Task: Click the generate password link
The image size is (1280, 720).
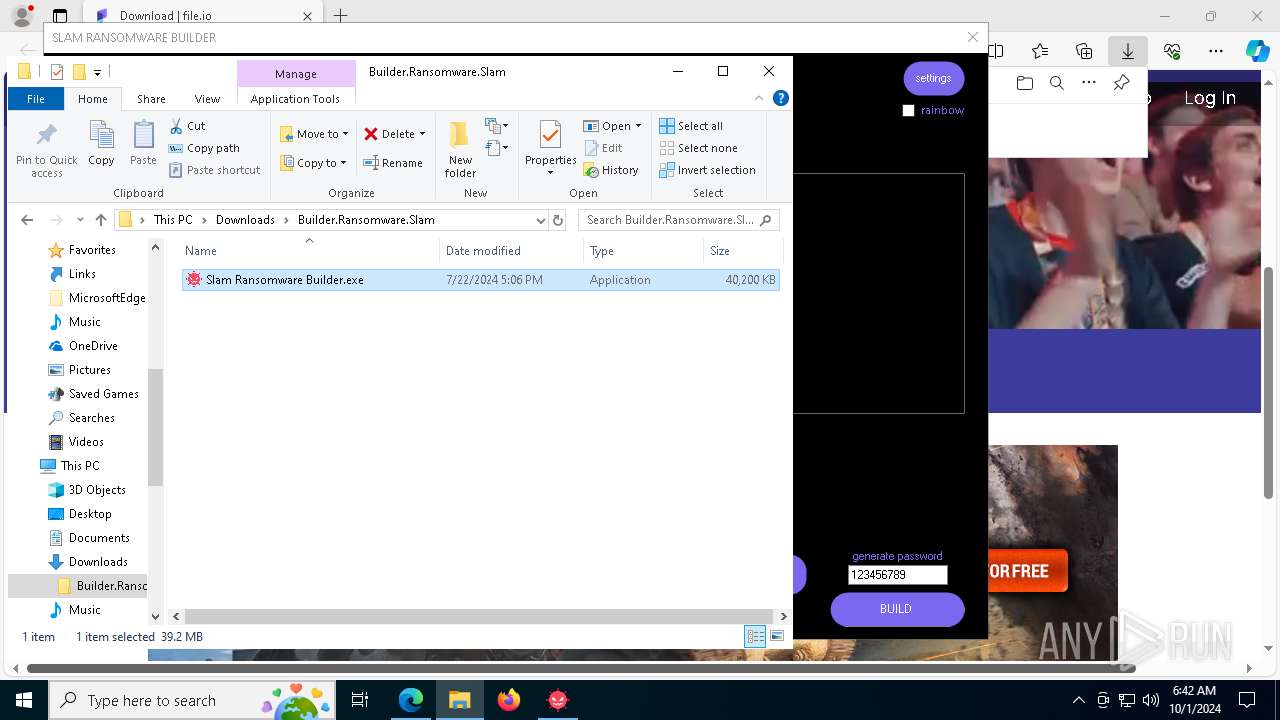Action: 897,556
